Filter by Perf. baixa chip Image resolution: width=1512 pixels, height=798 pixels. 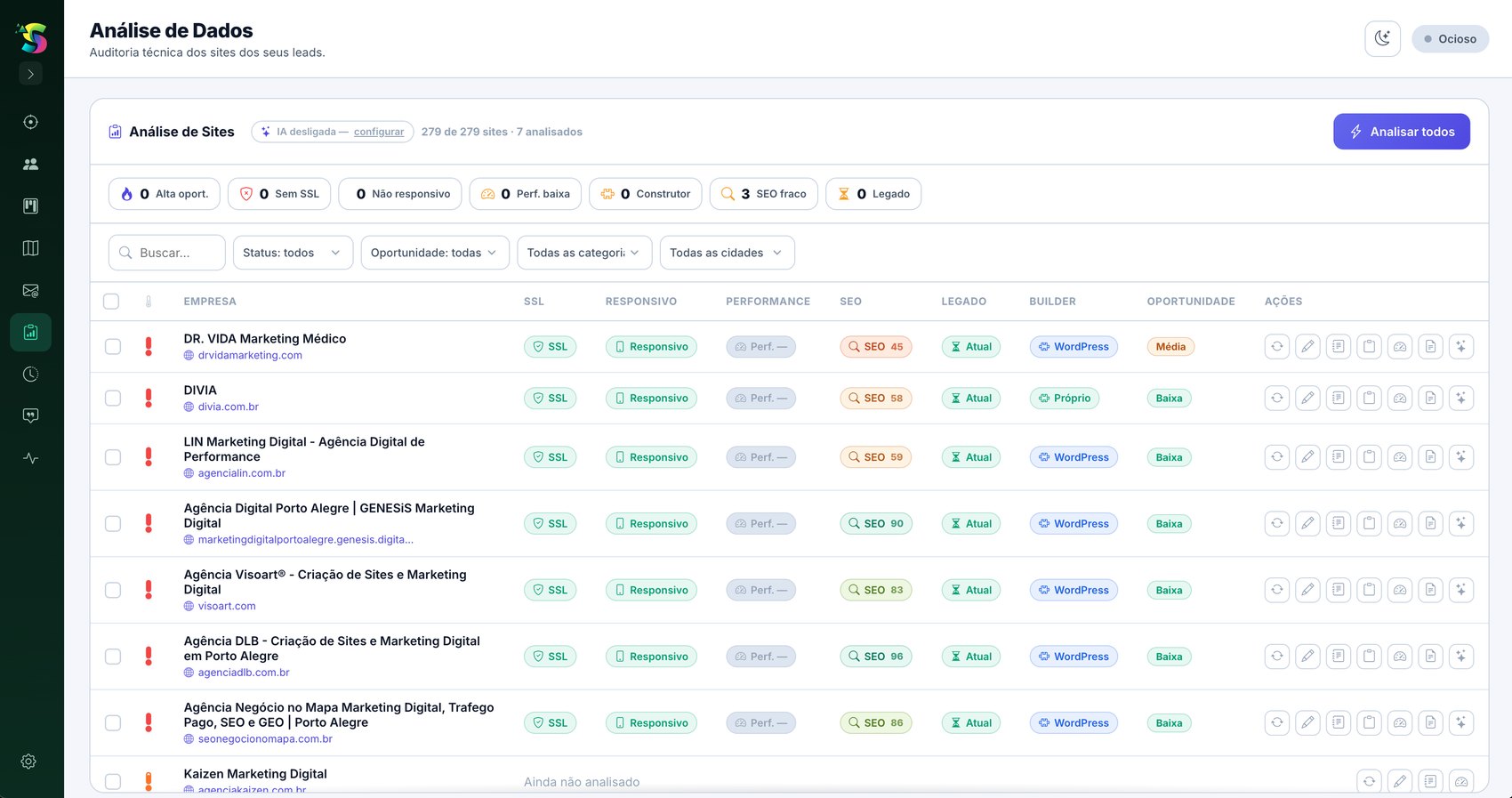coord(526,194)
